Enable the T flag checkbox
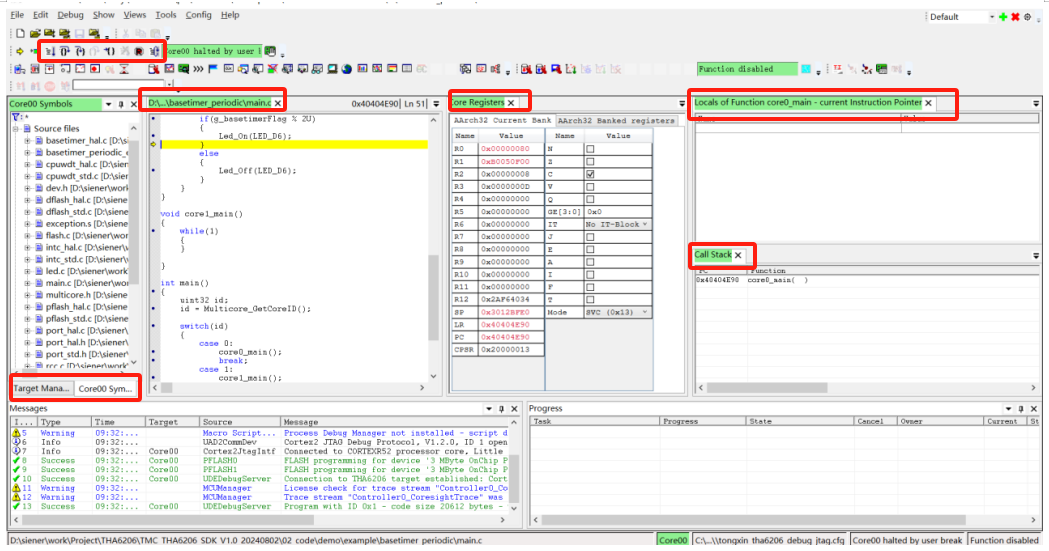Viewport: 1049px width, 551px height. pyautogui.click(x=590, y=300)
